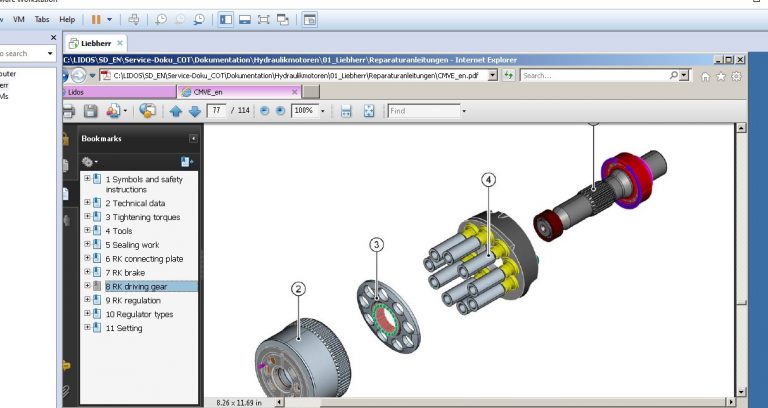The height and width of the screenshot is (408, 768).
Task: Switch to the Lidos browser tab
Action: coord(119,92)
